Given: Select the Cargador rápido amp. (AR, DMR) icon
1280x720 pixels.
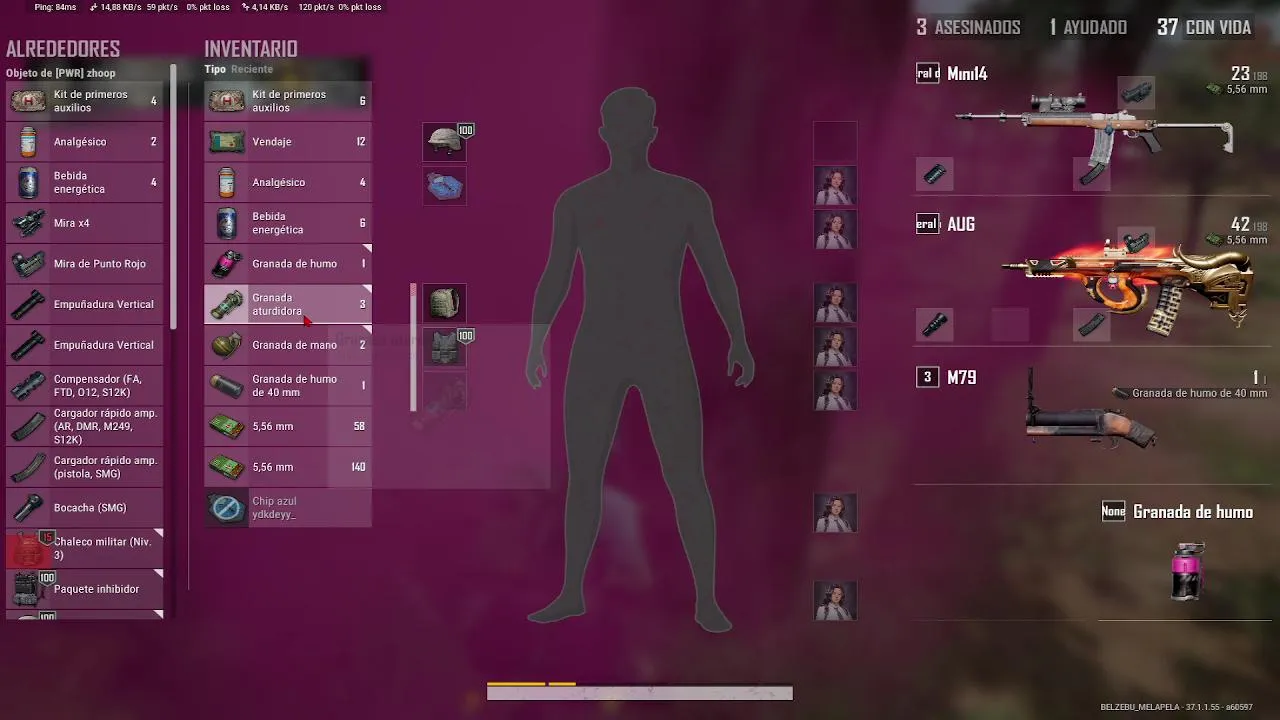Looking at the screenshot, I should (x=28, y=427).
